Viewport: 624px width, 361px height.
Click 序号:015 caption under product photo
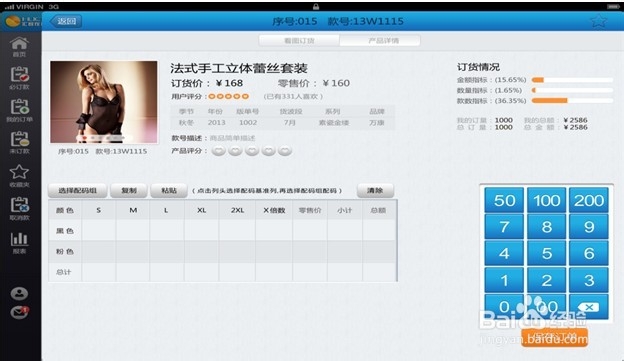[x=73, y=151]
